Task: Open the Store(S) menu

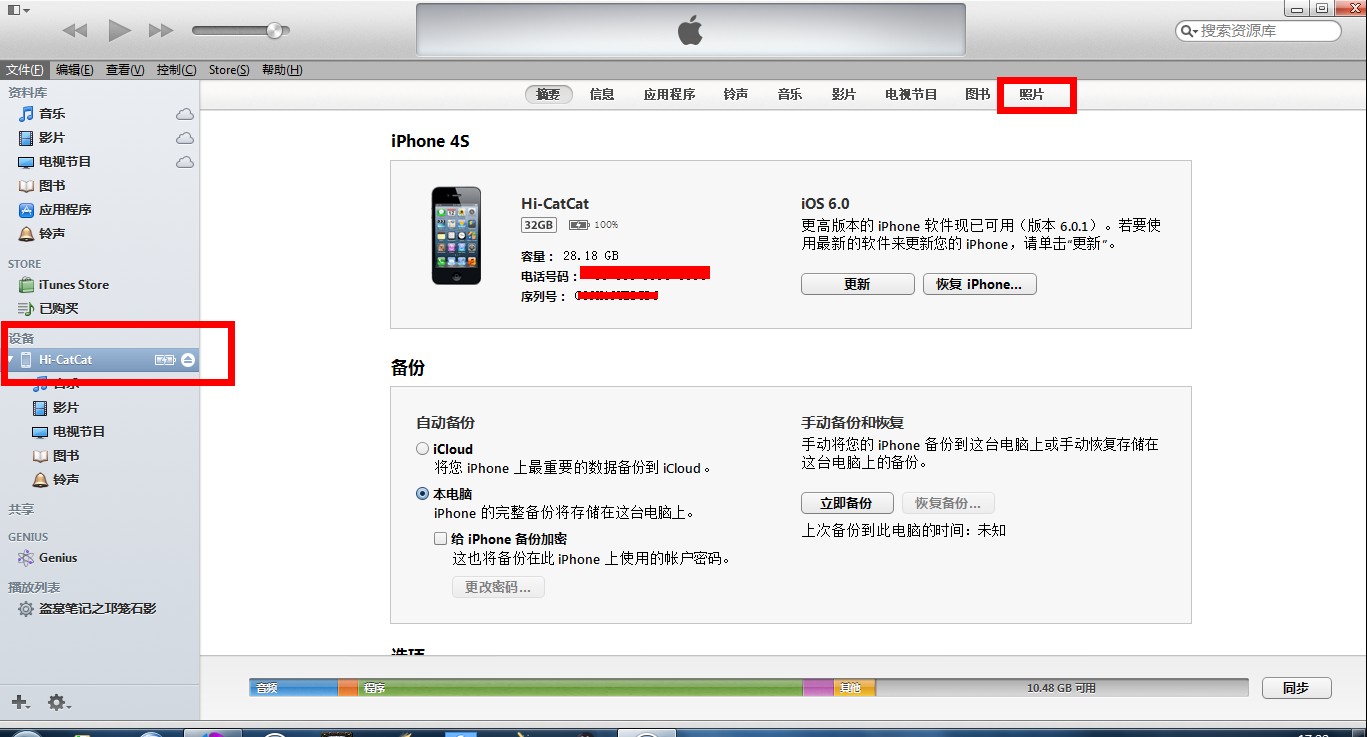Action: tap(229, 70)
